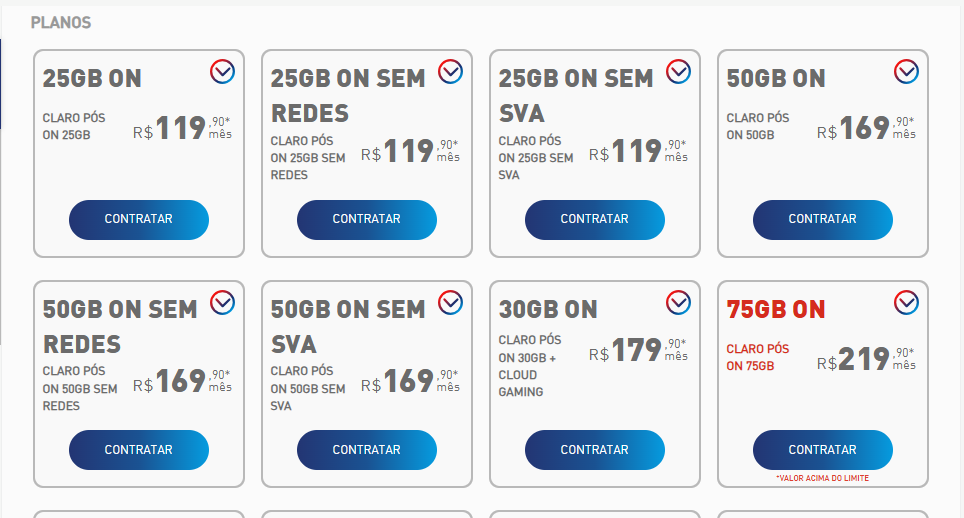The height and width of the screenshot is (518, 964).
Task: Expand chevron on 25GB ON SEM REDES card
Action: [x=451, y=72]
